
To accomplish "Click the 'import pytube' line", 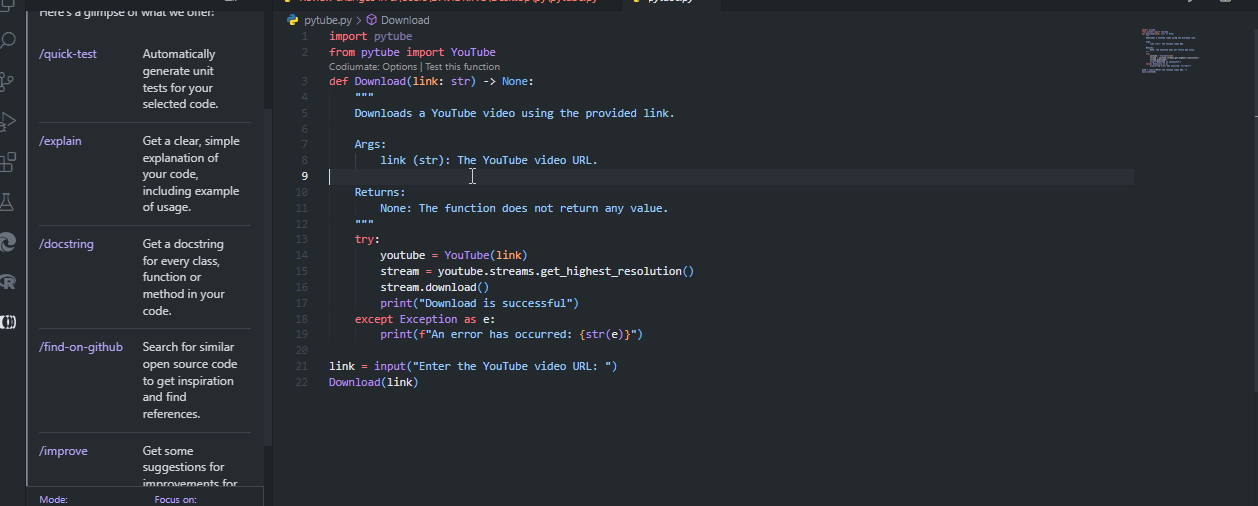I will click(370, 36).
